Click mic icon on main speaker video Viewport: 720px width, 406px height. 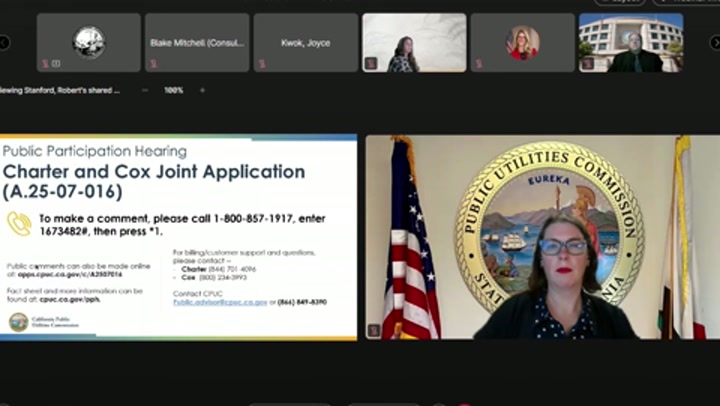tap(374, 330)
